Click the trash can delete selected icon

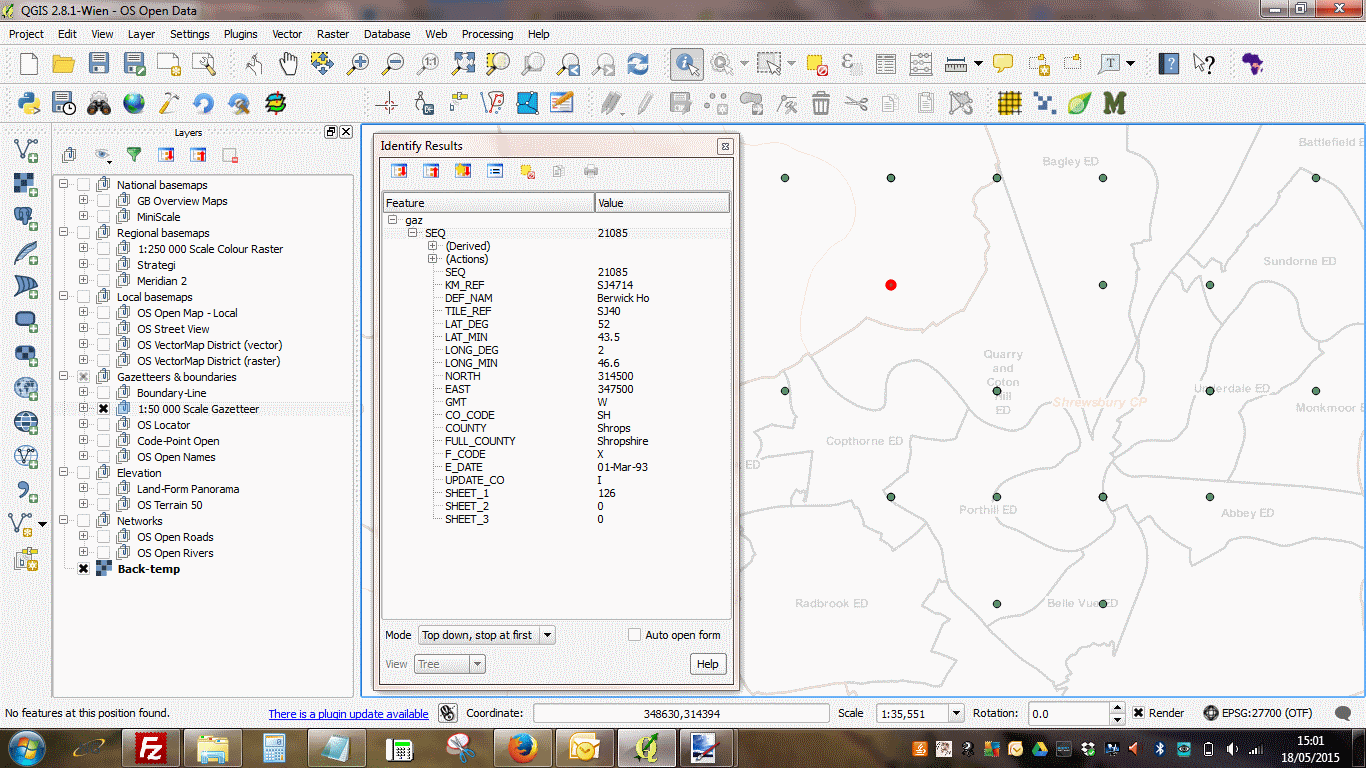click(x=821, y=103)
